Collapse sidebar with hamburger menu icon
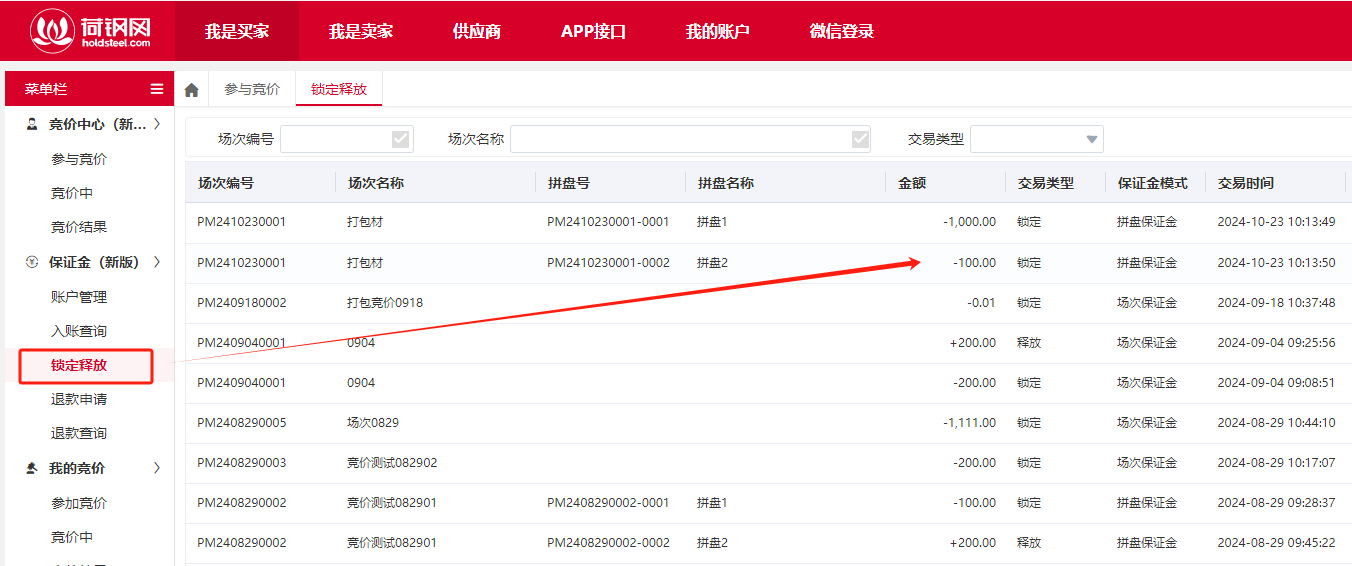This screenshot has width=1352, height=566. click(x=157, y=89)
